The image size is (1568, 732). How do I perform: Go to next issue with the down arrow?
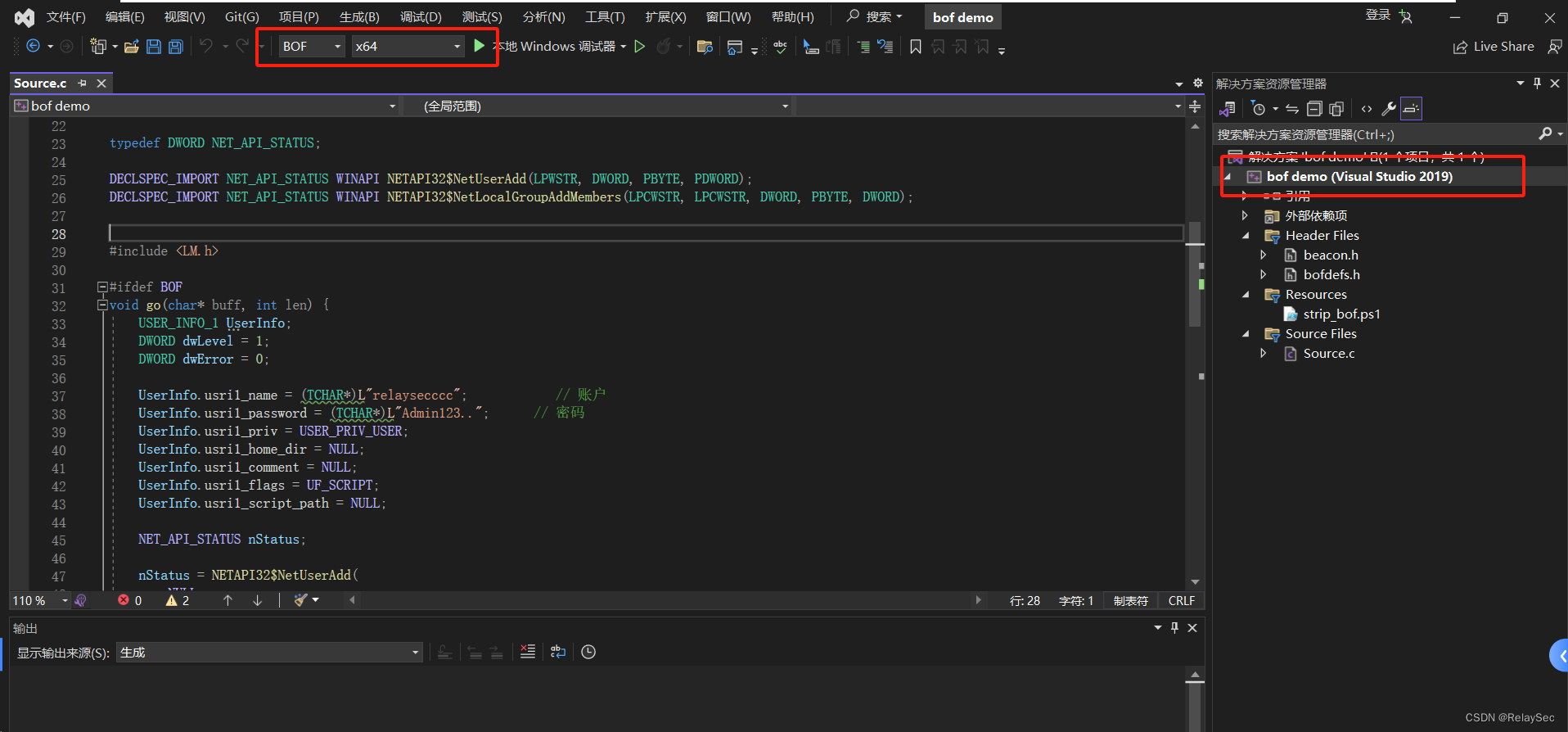click(x=257, y=600)
